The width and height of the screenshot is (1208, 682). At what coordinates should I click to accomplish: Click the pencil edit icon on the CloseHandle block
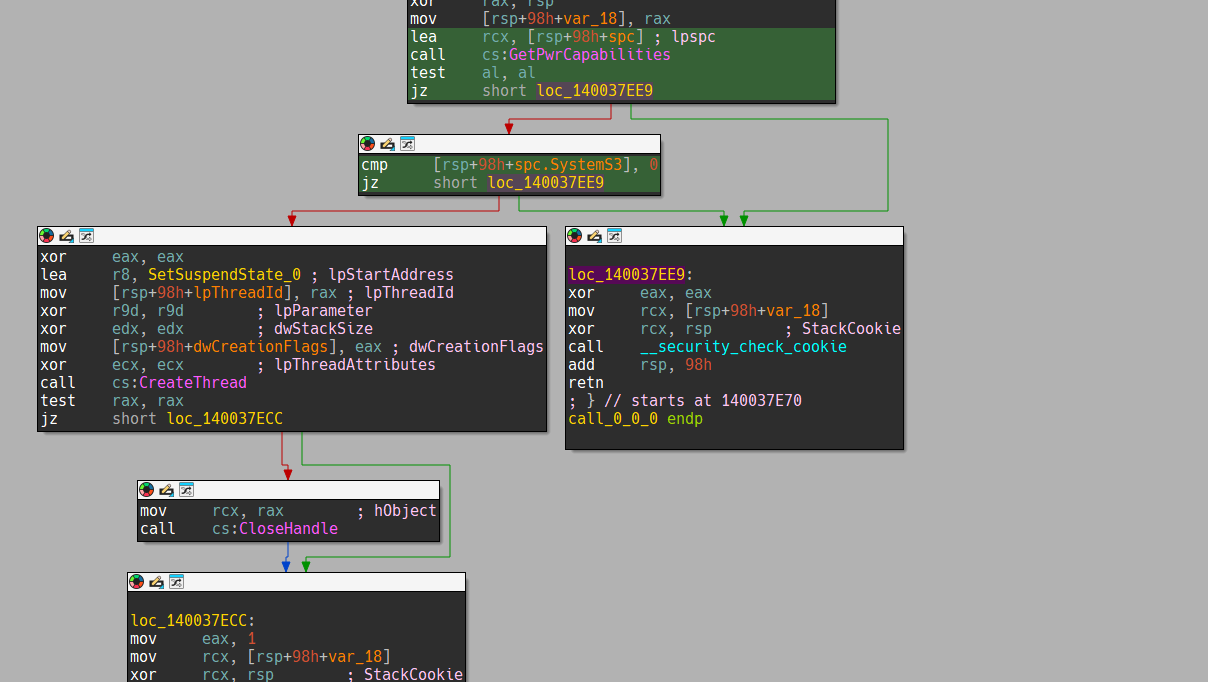coord(166,490)
